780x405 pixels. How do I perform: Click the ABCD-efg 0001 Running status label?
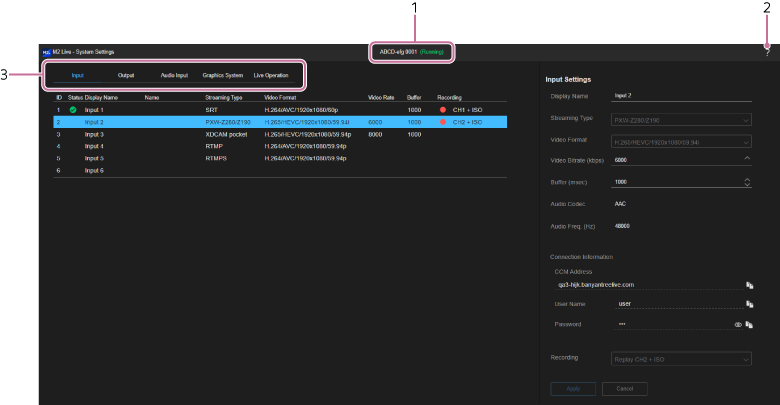[x=411, y=52]
